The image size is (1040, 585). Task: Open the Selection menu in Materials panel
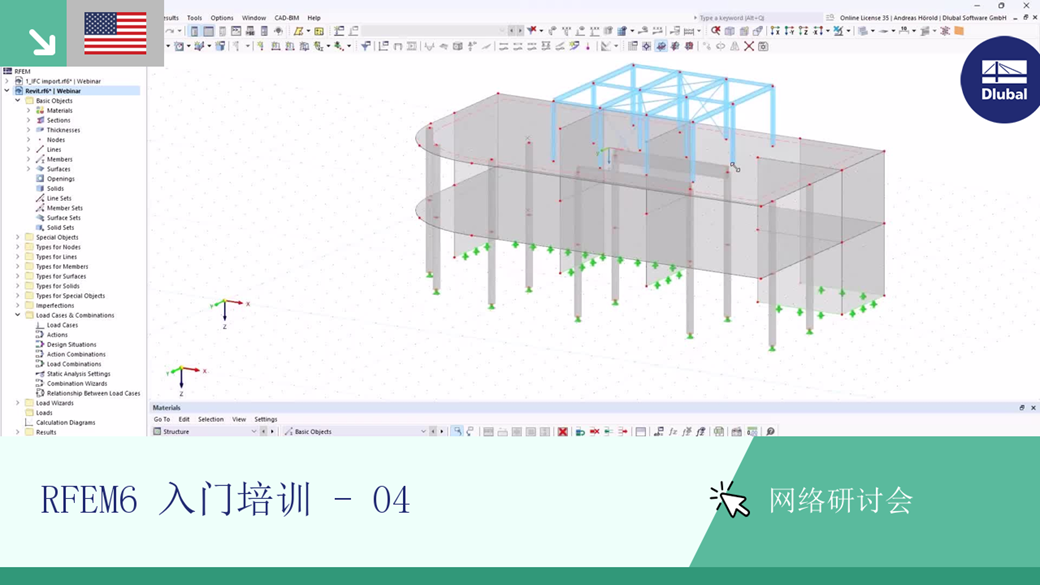pos(211,419)
